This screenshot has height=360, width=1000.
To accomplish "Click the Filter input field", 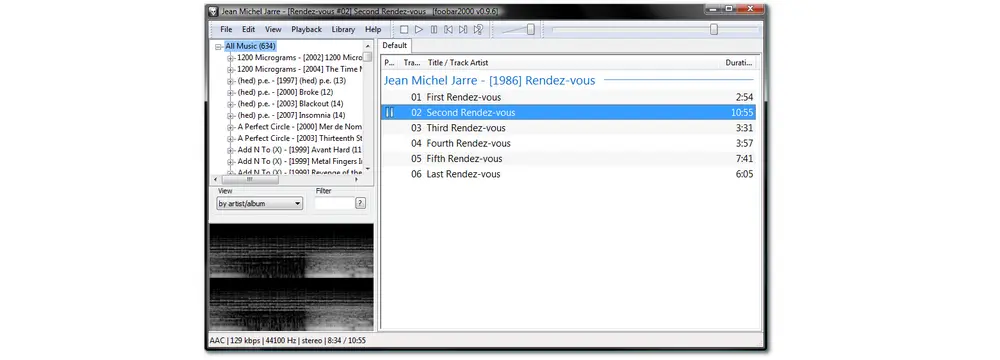I will (334, 203).
